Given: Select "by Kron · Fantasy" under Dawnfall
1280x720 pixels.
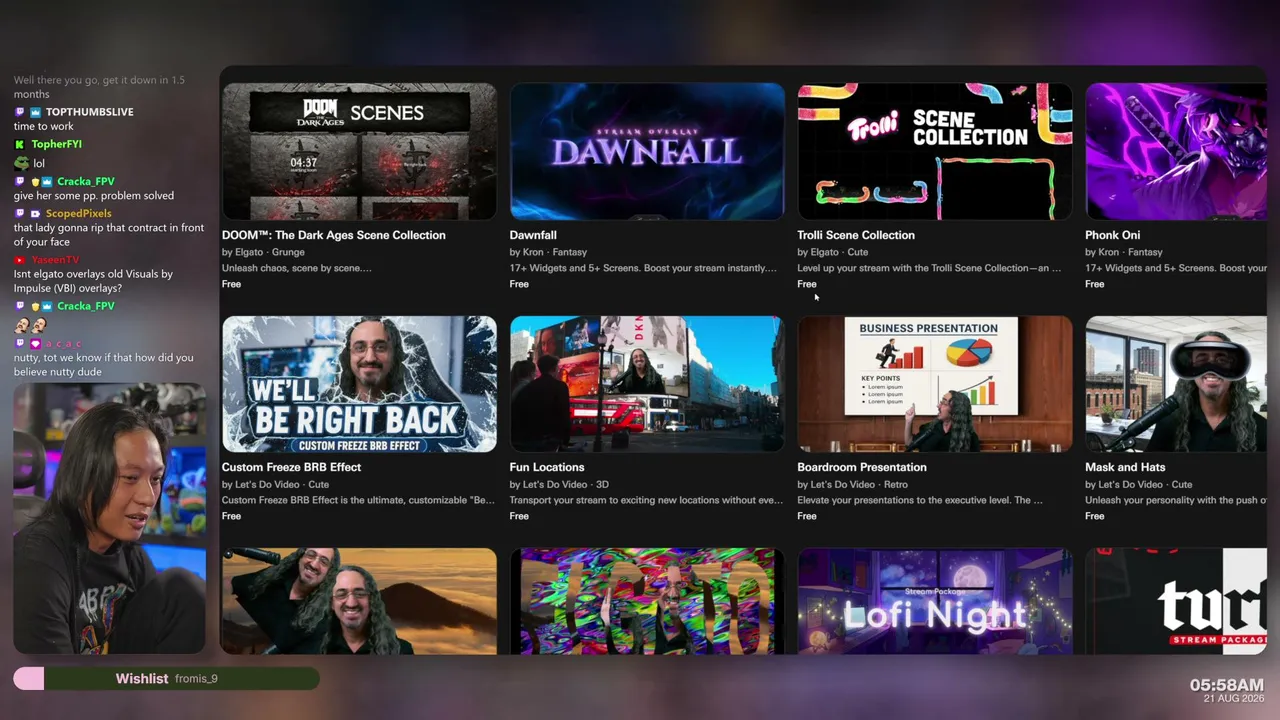Looking at the screenshot, I should [548, 252].
